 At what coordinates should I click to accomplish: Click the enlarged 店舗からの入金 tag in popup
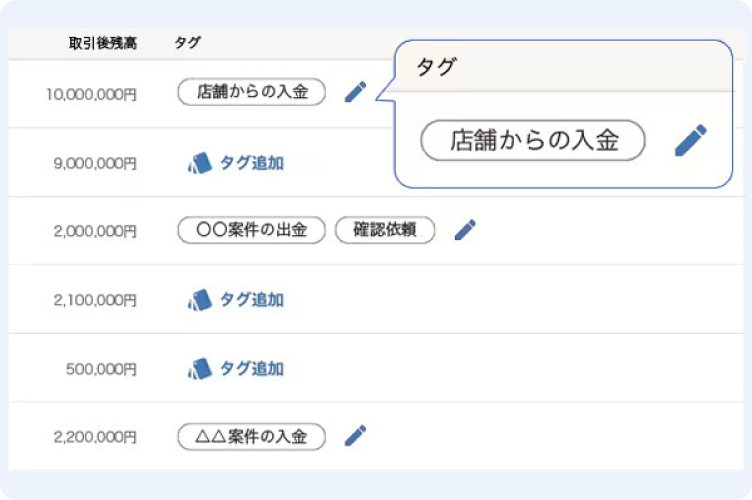coord(533,140)
